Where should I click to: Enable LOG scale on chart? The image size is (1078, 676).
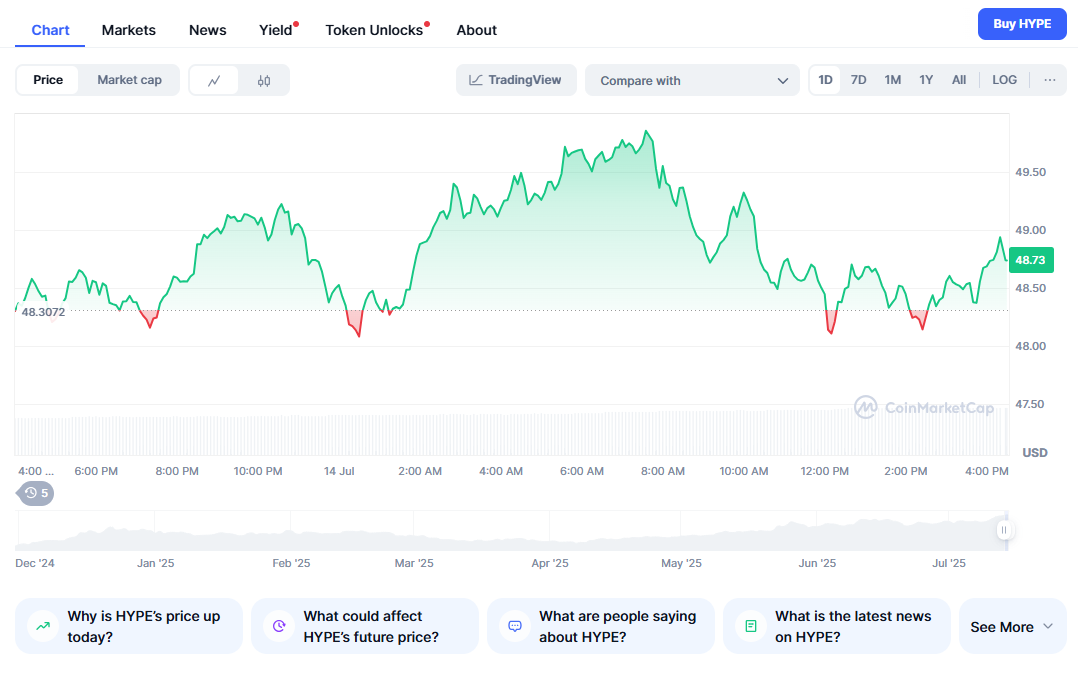(1004, 80)
